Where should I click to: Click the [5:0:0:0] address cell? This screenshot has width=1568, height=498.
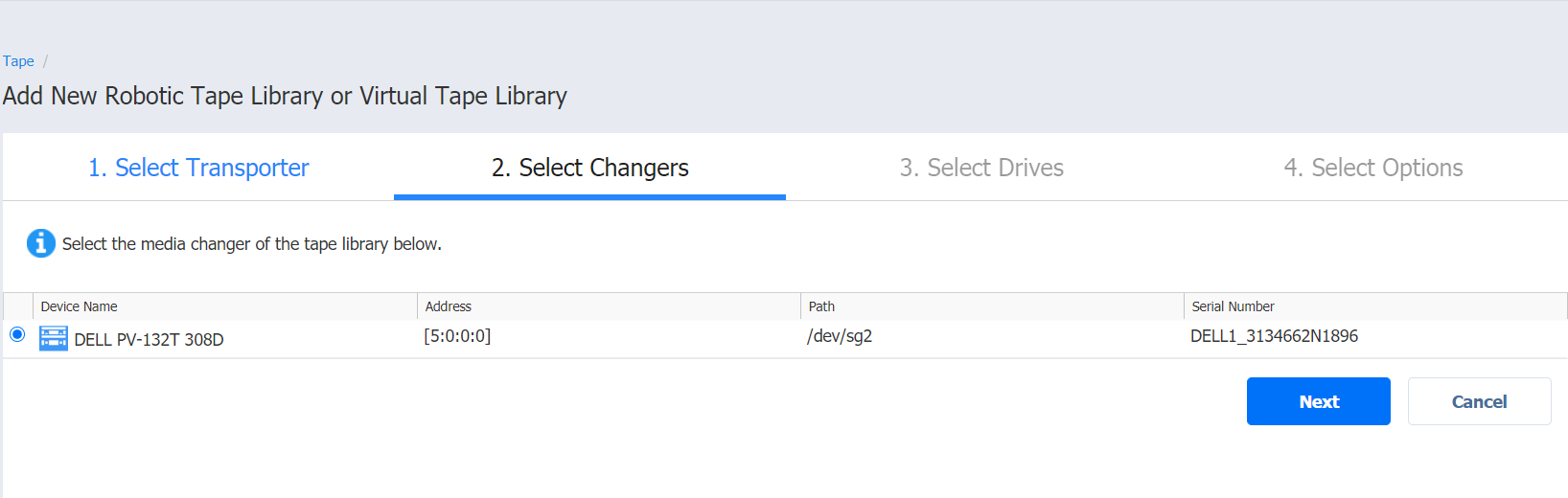click(457, 336)
